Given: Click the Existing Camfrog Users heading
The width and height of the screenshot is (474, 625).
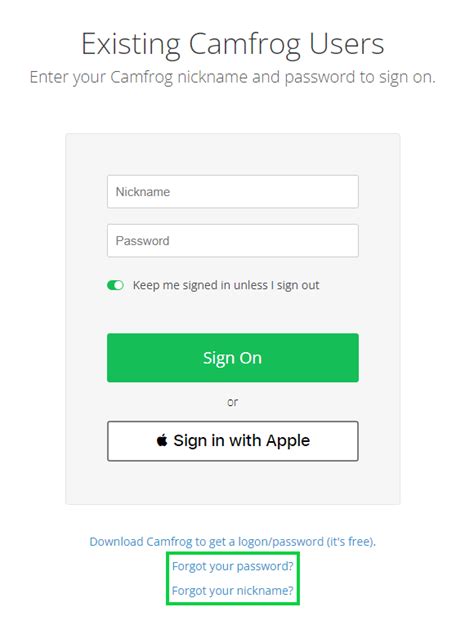Looking at the screenshot, I should click(233, 44).
